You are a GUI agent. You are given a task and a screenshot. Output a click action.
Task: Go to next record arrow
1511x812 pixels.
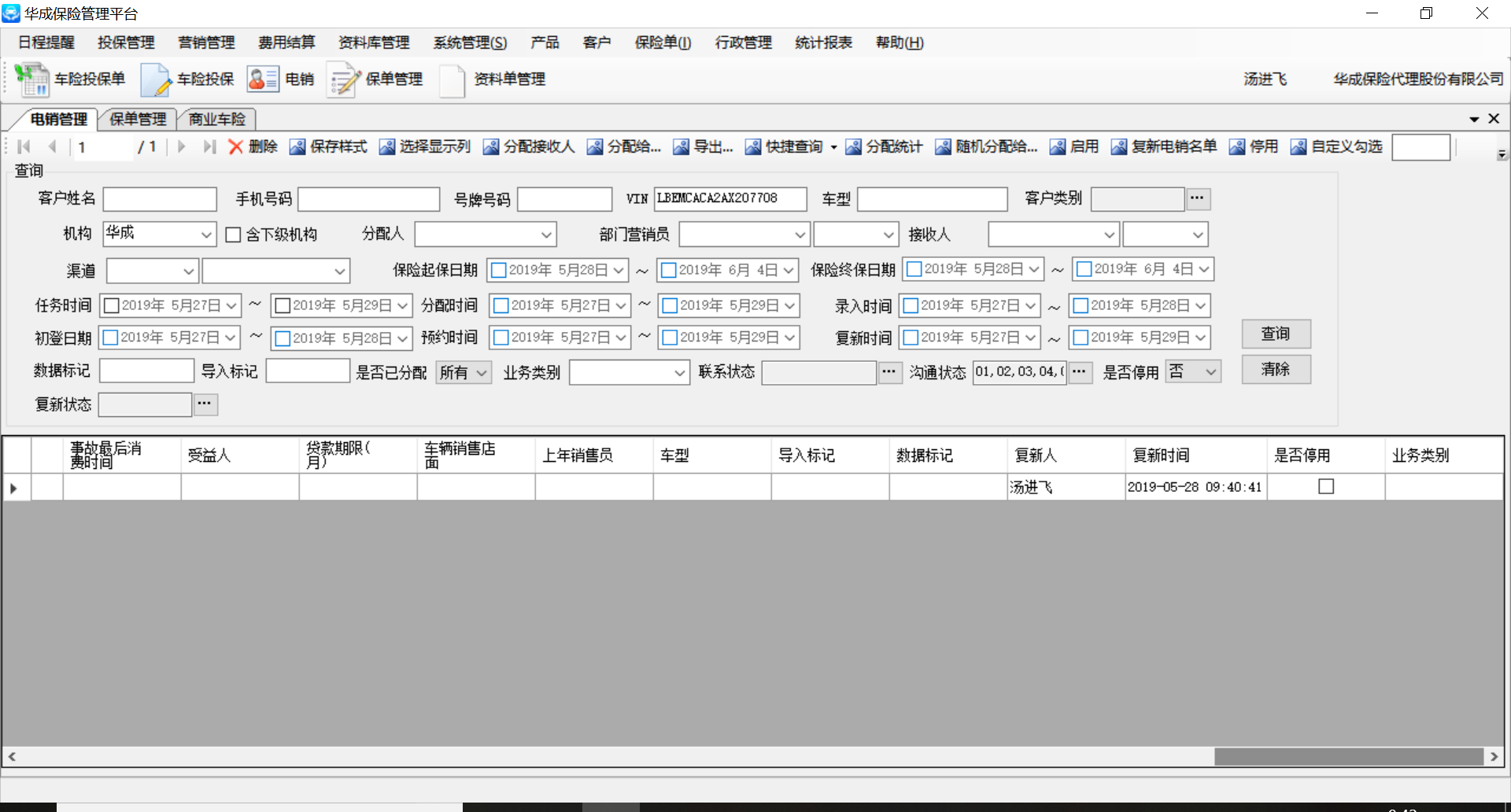(x=182, y=146)
